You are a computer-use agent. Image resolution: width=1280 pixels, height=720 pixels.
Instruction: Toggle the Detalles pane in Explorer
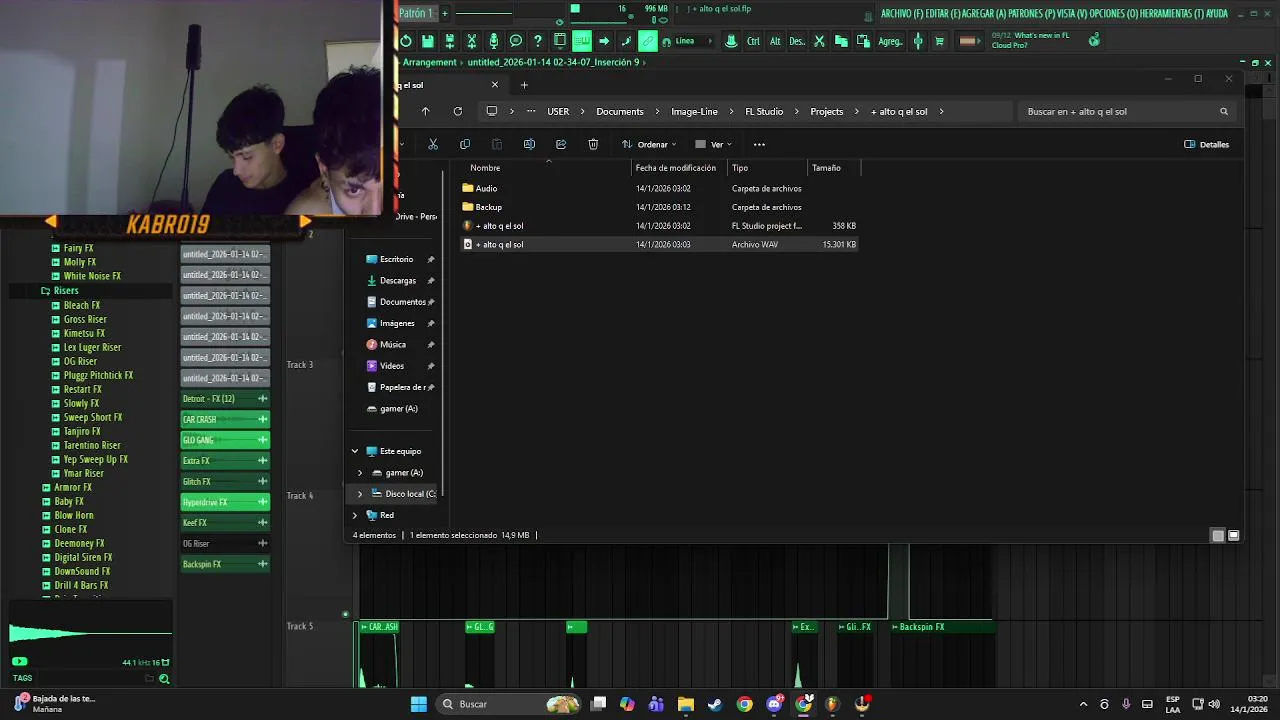coord(1206,144)
